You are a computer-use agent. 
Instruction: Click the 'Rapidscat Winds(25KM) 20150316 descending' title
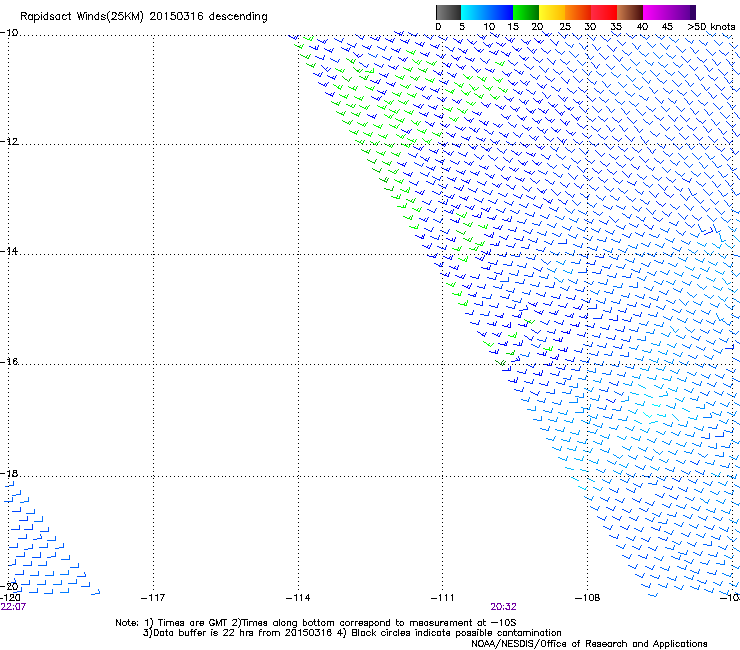coord(144,17)
